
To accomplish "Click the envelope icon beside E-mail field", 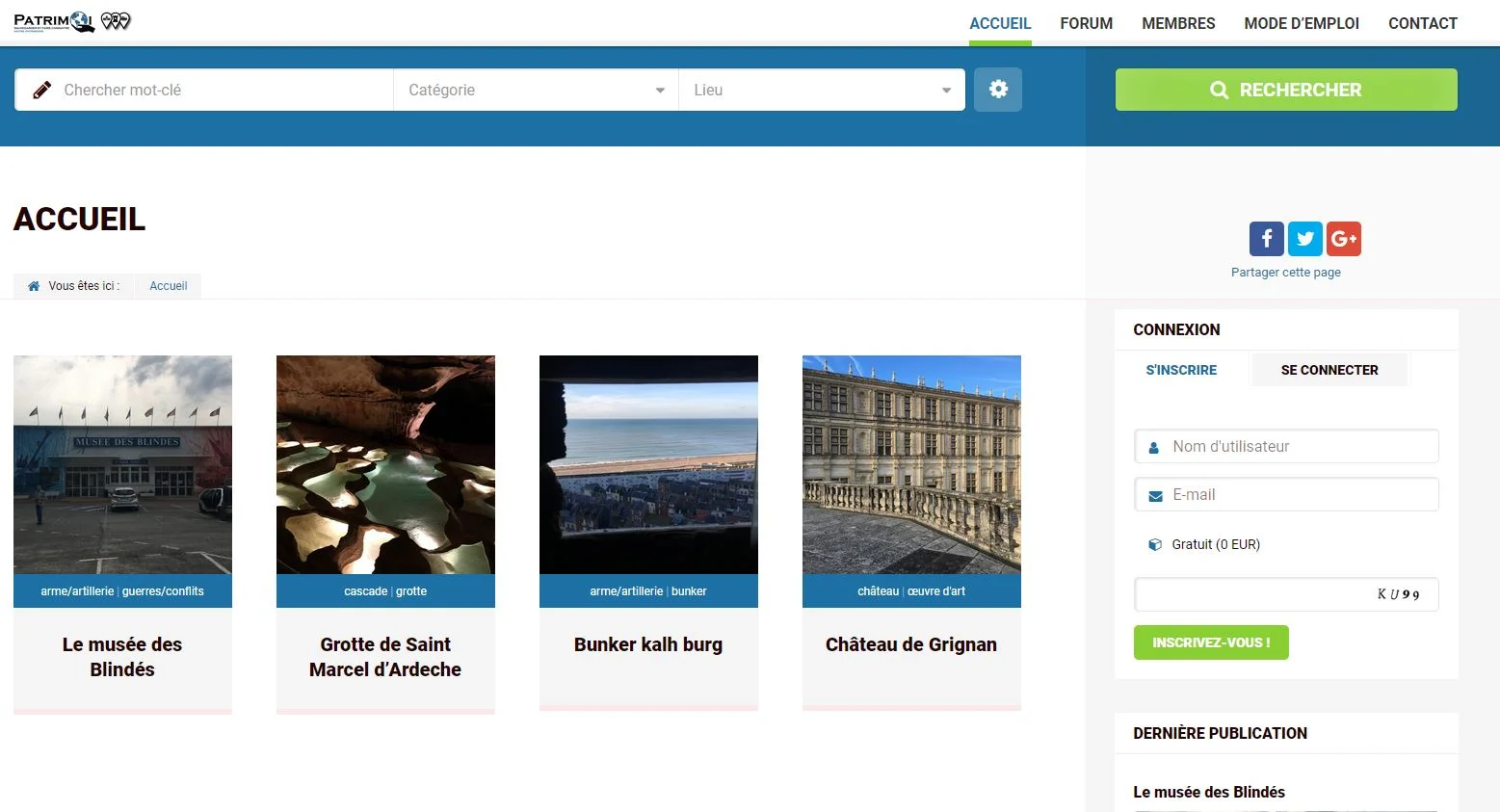I will click(1155, 496).
